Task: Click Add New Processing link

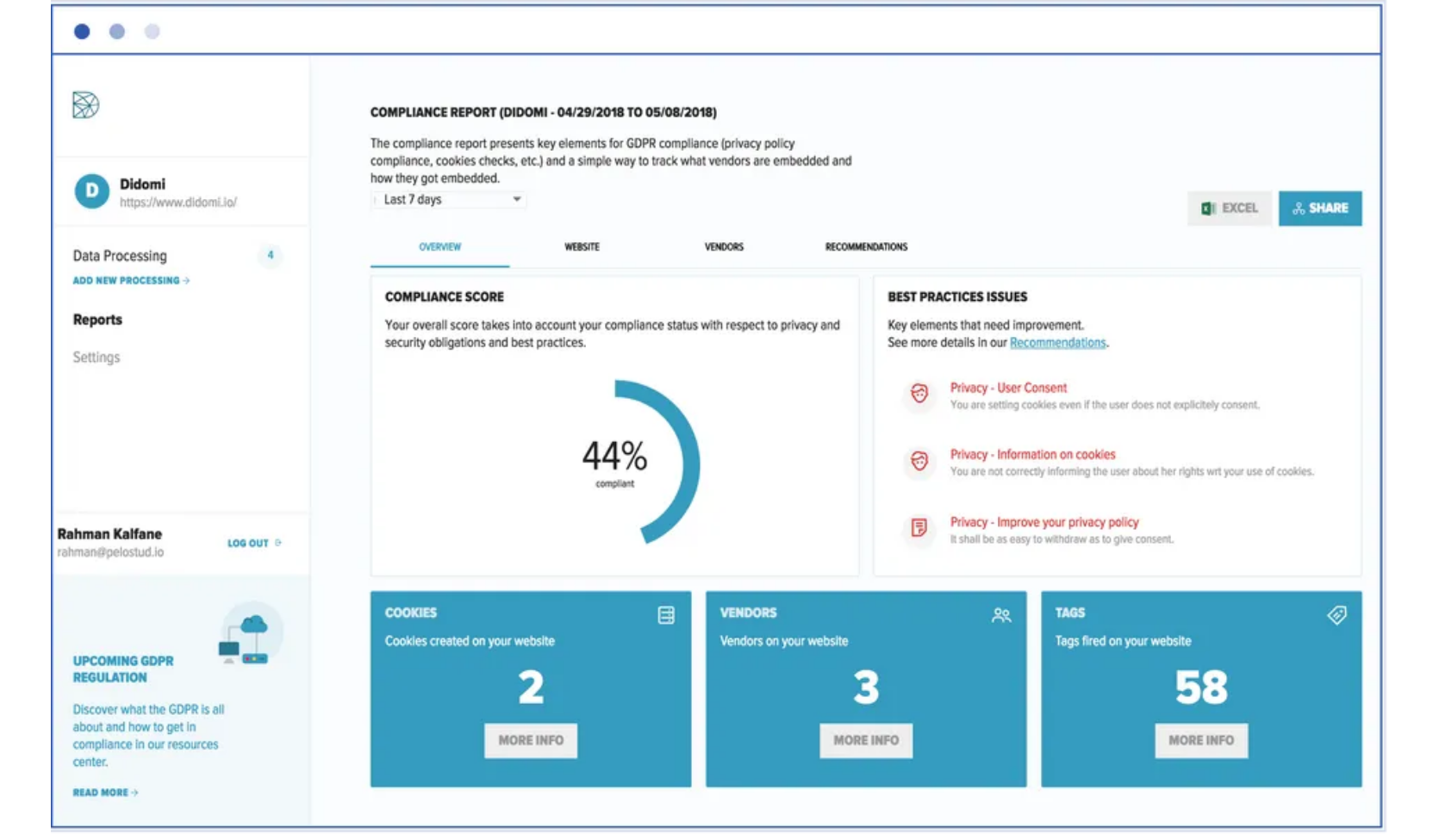Action: pos(131,281)
